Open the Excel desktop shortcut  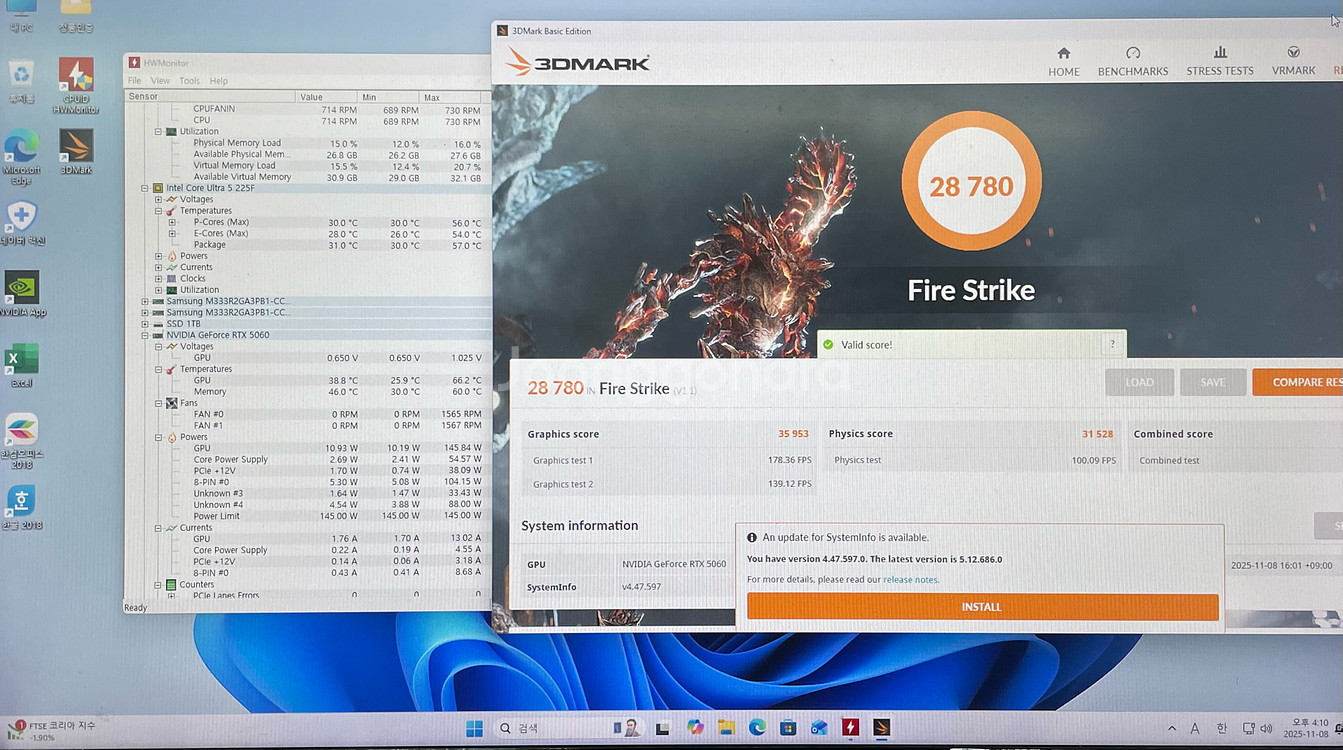pos(21,362)
